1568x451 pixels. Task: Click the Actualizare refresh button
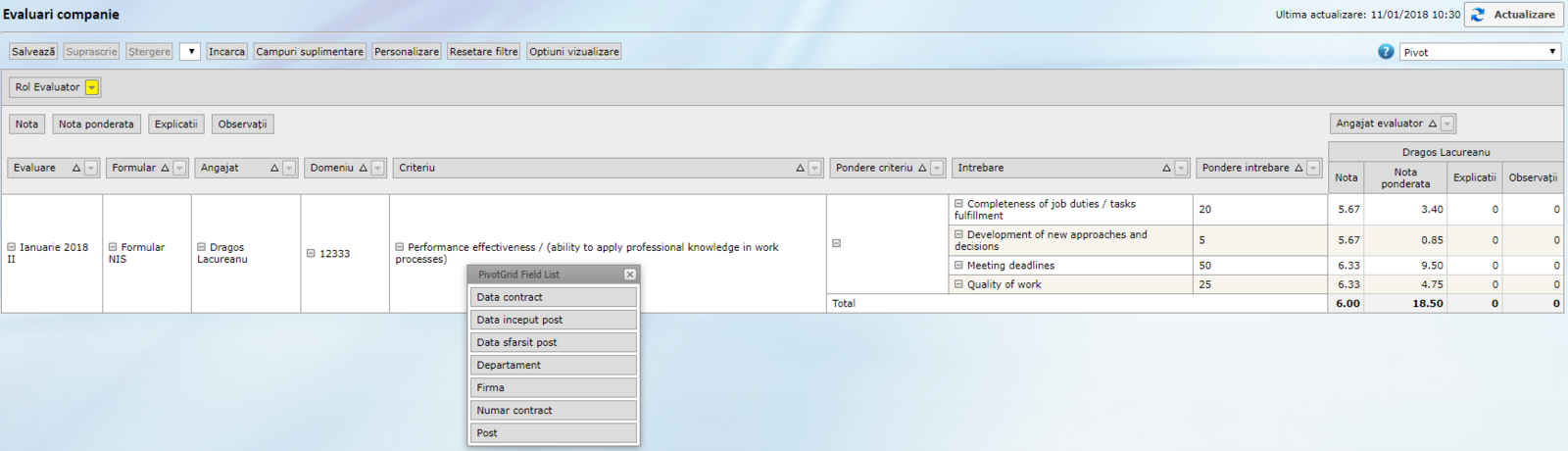(1513, 15)
